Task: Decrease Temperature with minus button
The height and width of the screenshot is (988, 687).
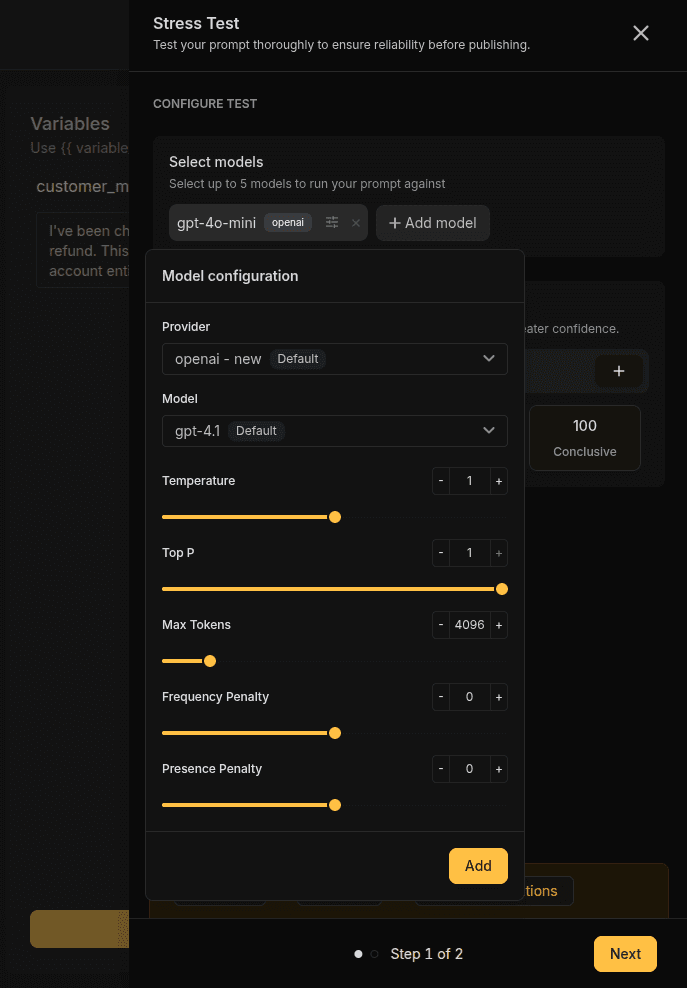Action: (x=441, y=481)
